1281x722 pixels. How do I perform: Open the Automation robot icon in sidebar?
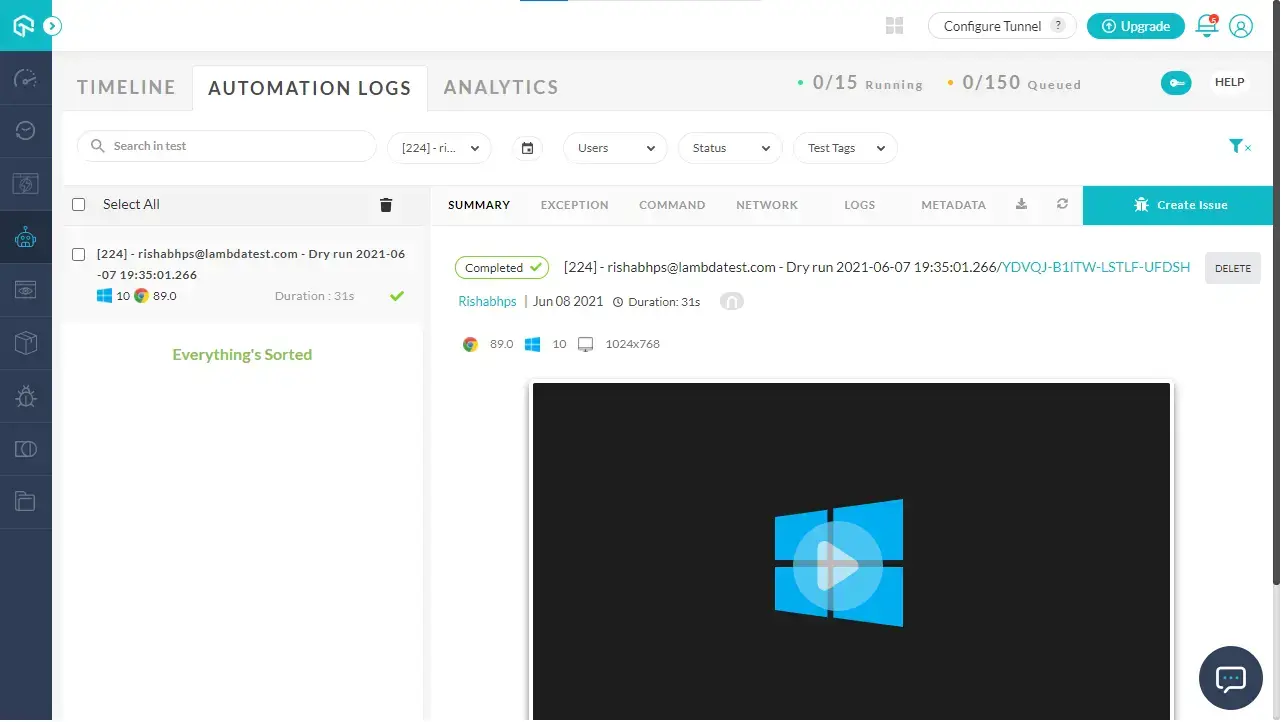(x=26, y=237)
